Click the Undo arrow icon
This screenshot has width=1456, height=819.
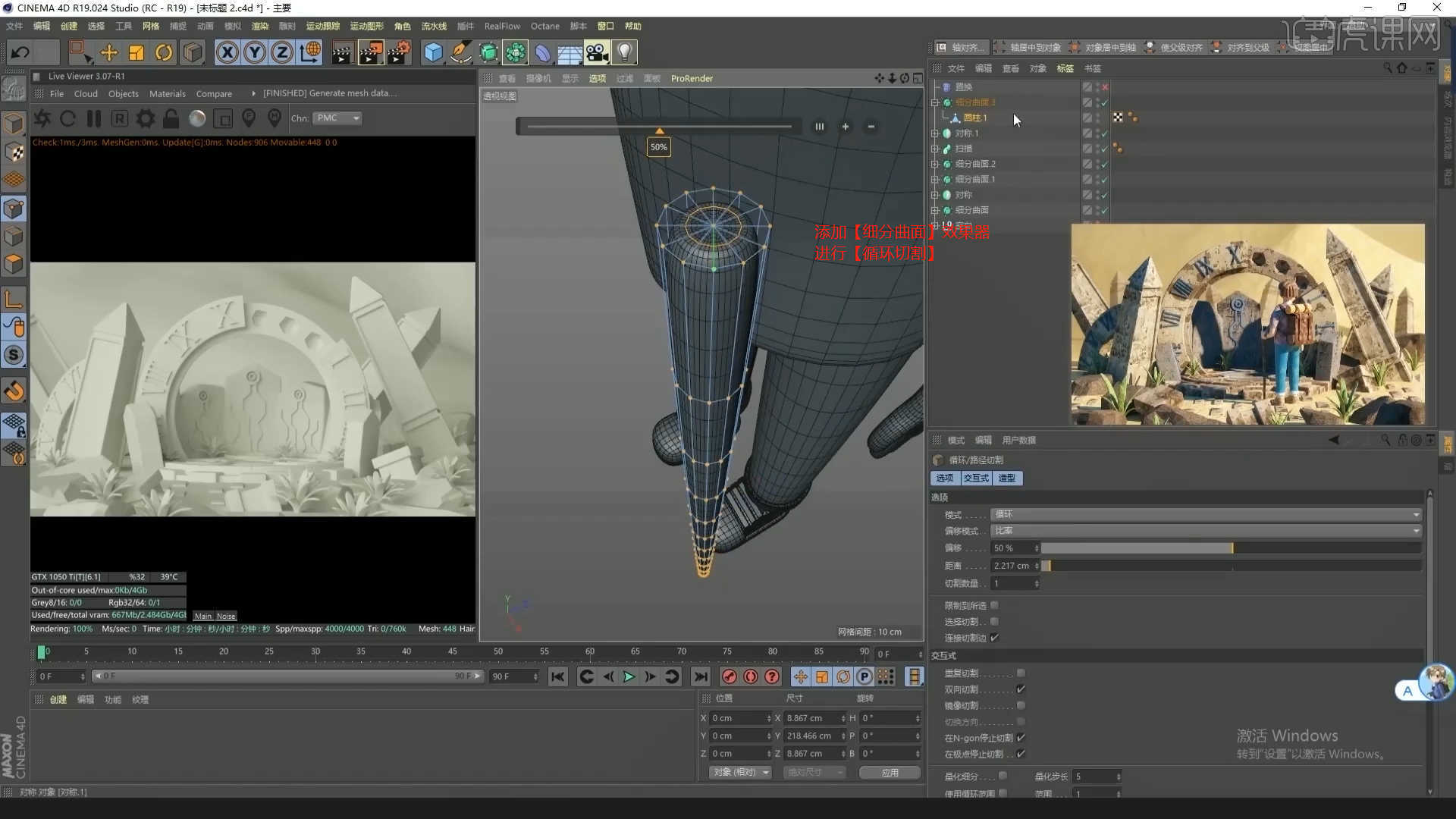[x=20, y=52]
